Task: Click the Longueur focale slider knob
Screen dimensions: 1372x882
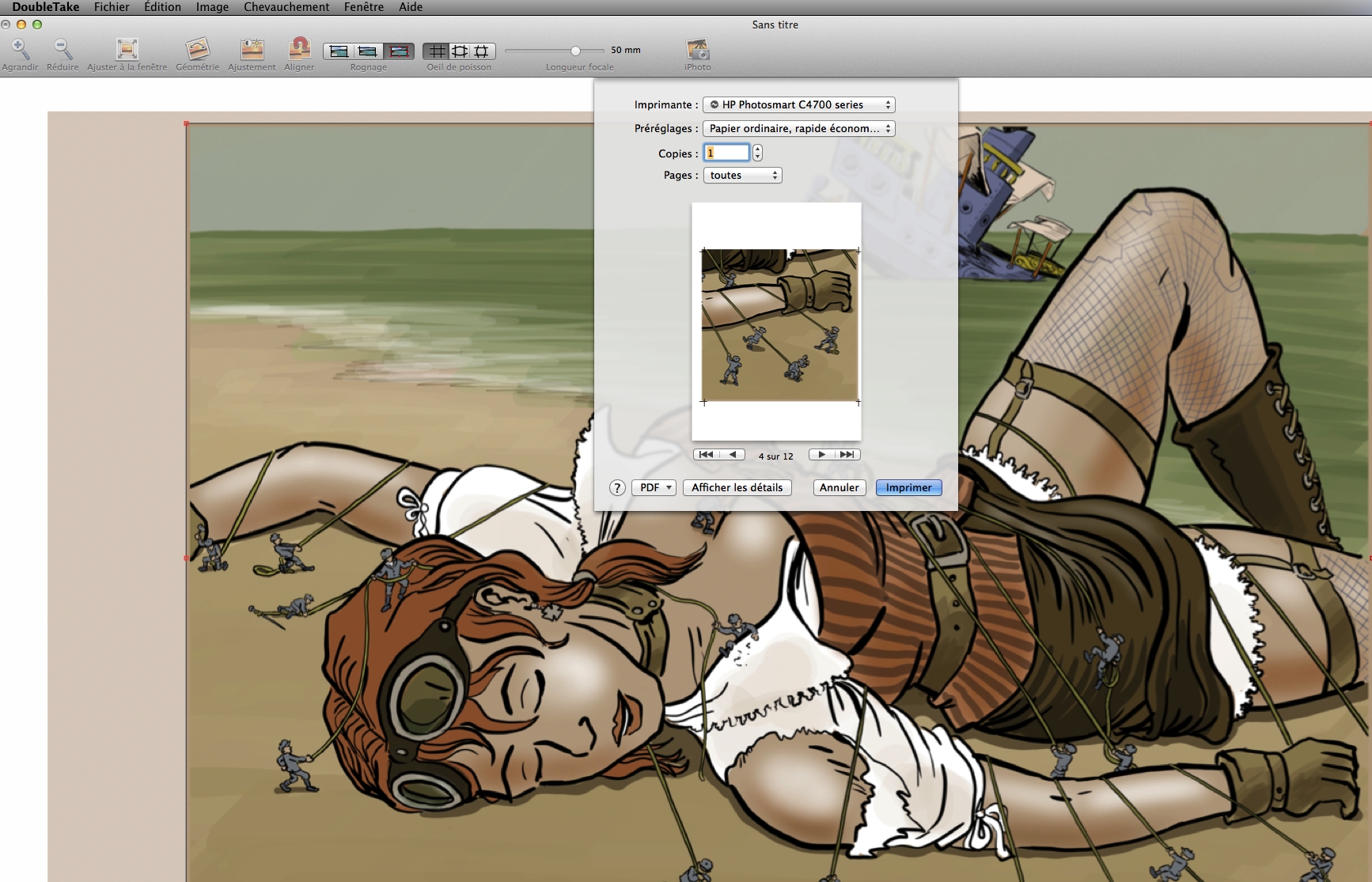Action: [575, 51]
